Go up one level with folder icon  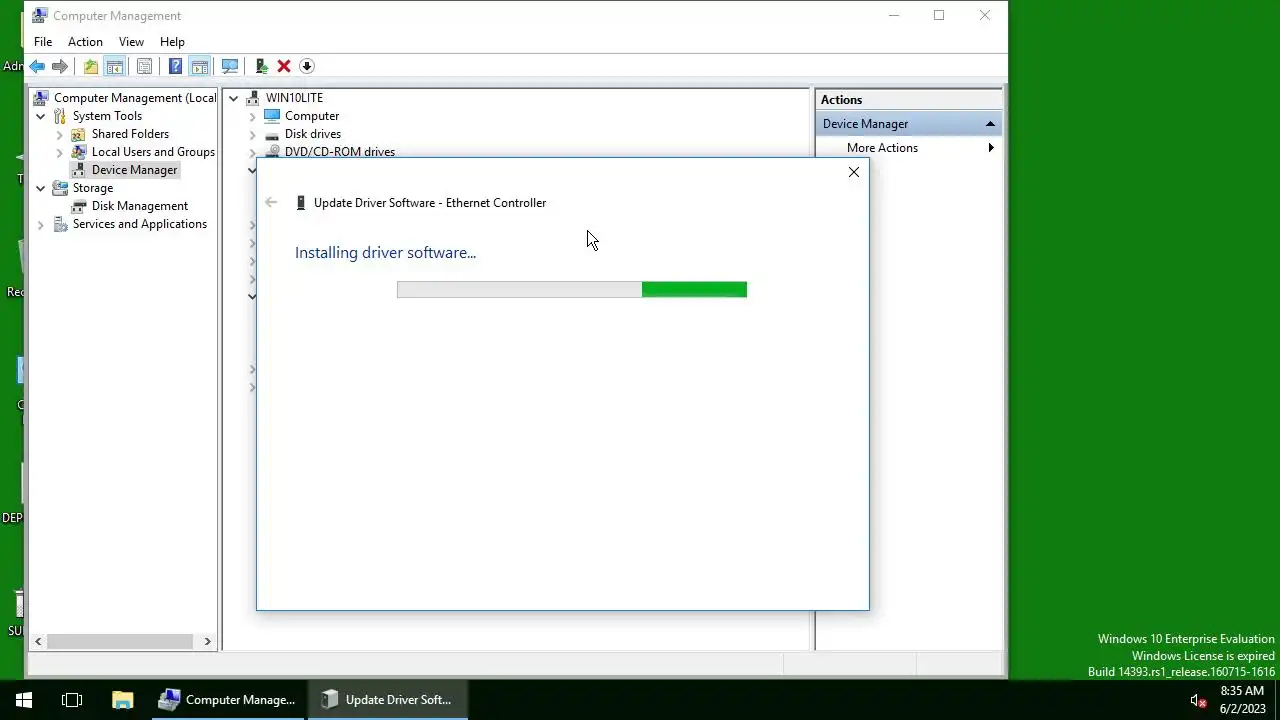tap(91, 66)
